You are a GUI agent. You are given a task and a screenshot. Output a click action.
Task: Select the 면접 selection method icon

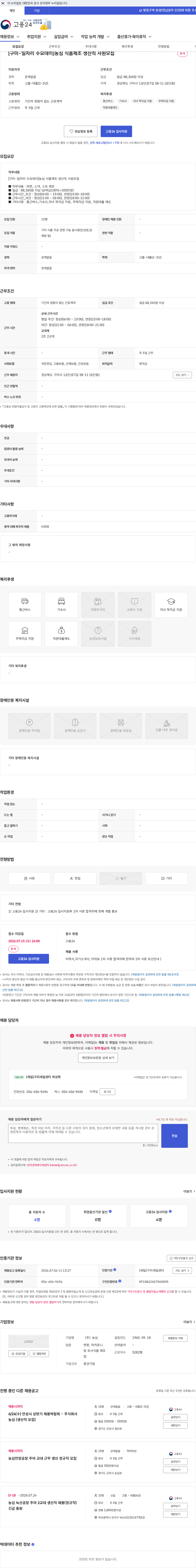[x=75, y=878]
